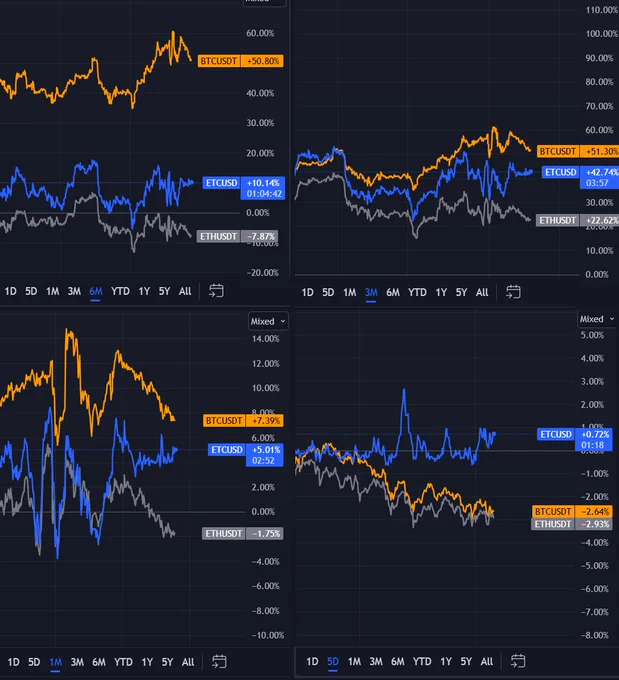Click BTCUSDT +50.80% price label
Image resolution: width=619 pixels, height=680 pixels.
click(x=241, y=61)
